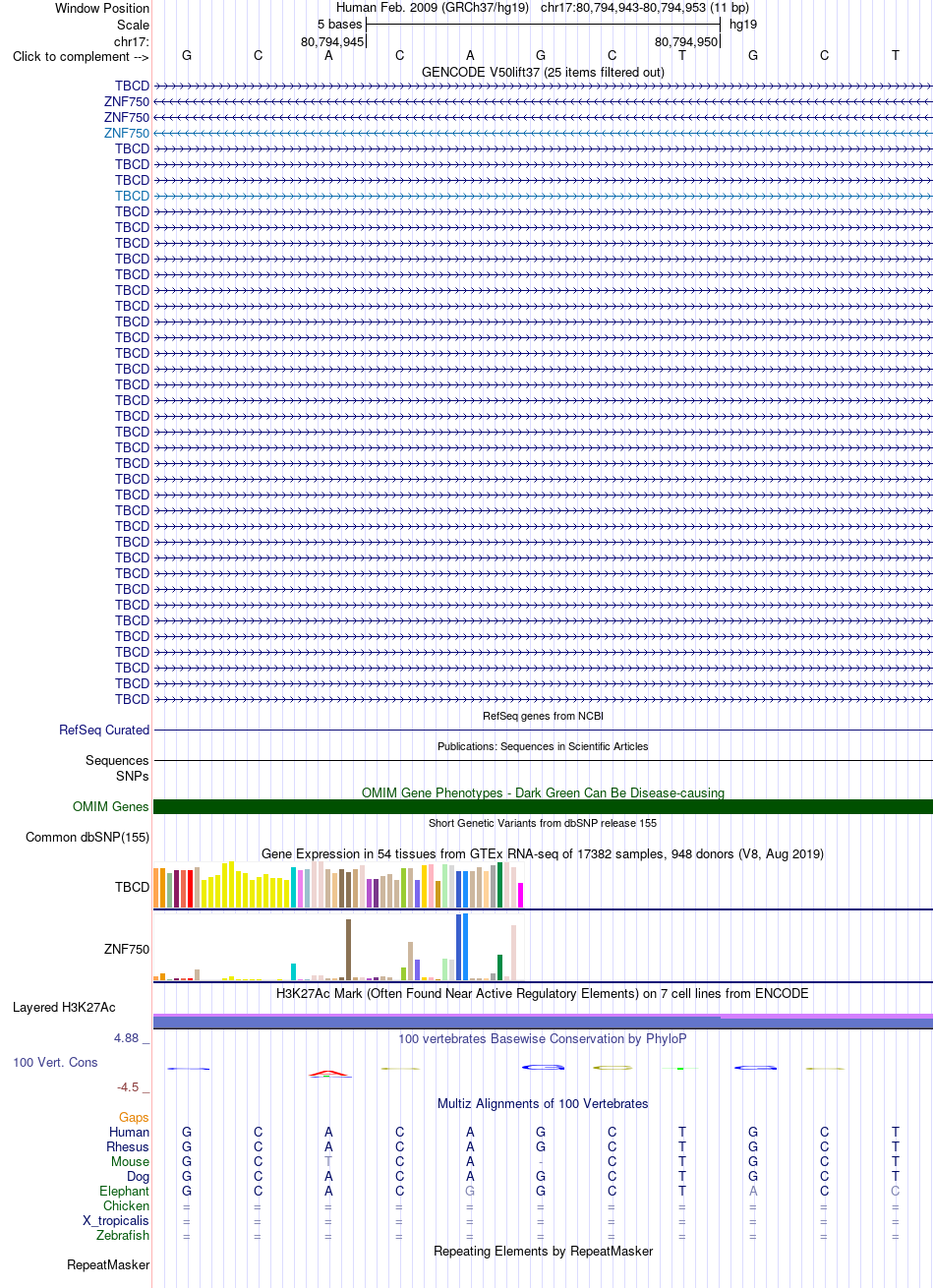
Task: Click the '4.88' PhyloP upper scale value
Action: coord(126,1038)
